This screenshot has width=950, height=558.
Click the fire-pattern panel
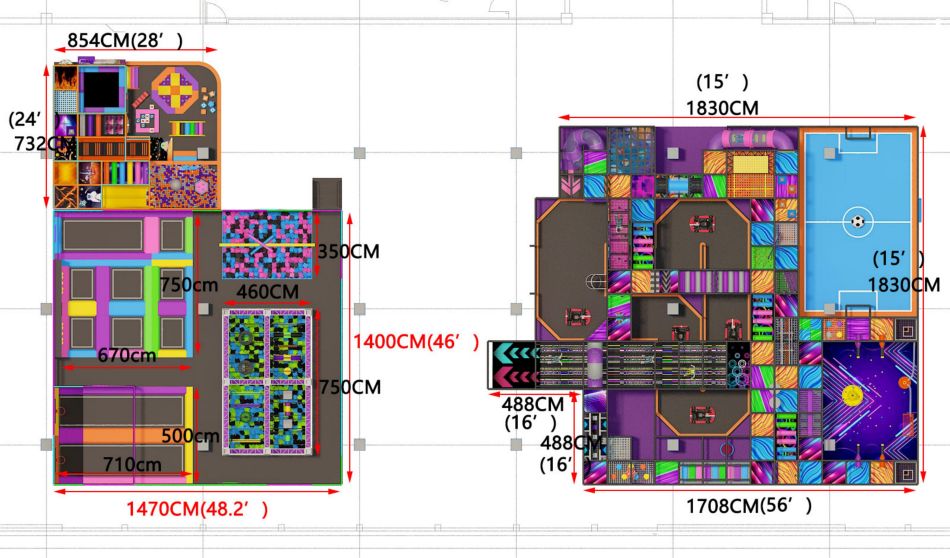(x=66, y=78)
